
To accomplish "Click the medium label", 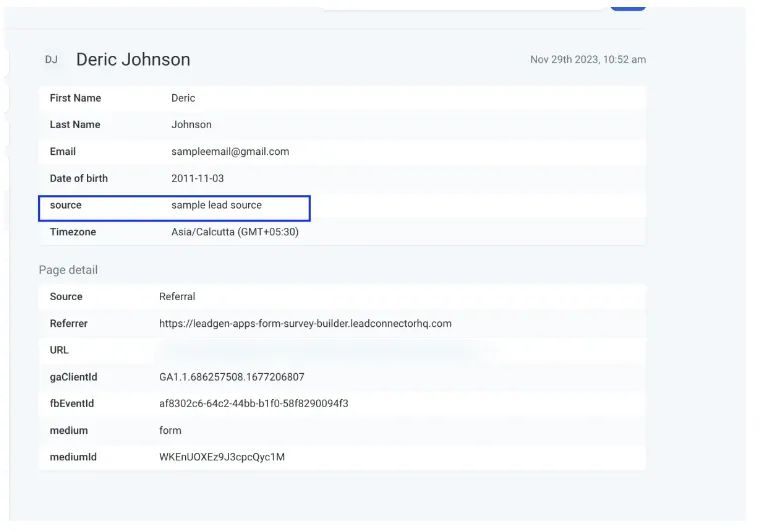I will [x=69, y=431].
